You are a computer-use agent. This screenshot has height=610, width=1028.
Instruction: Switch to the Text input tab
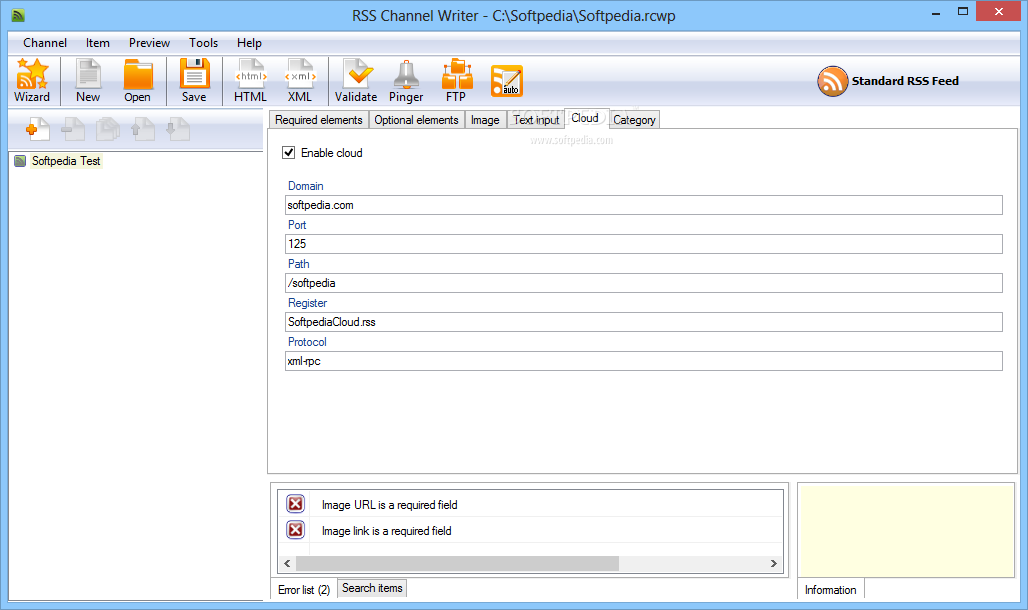pyautogui.click(x=536, y=120)
